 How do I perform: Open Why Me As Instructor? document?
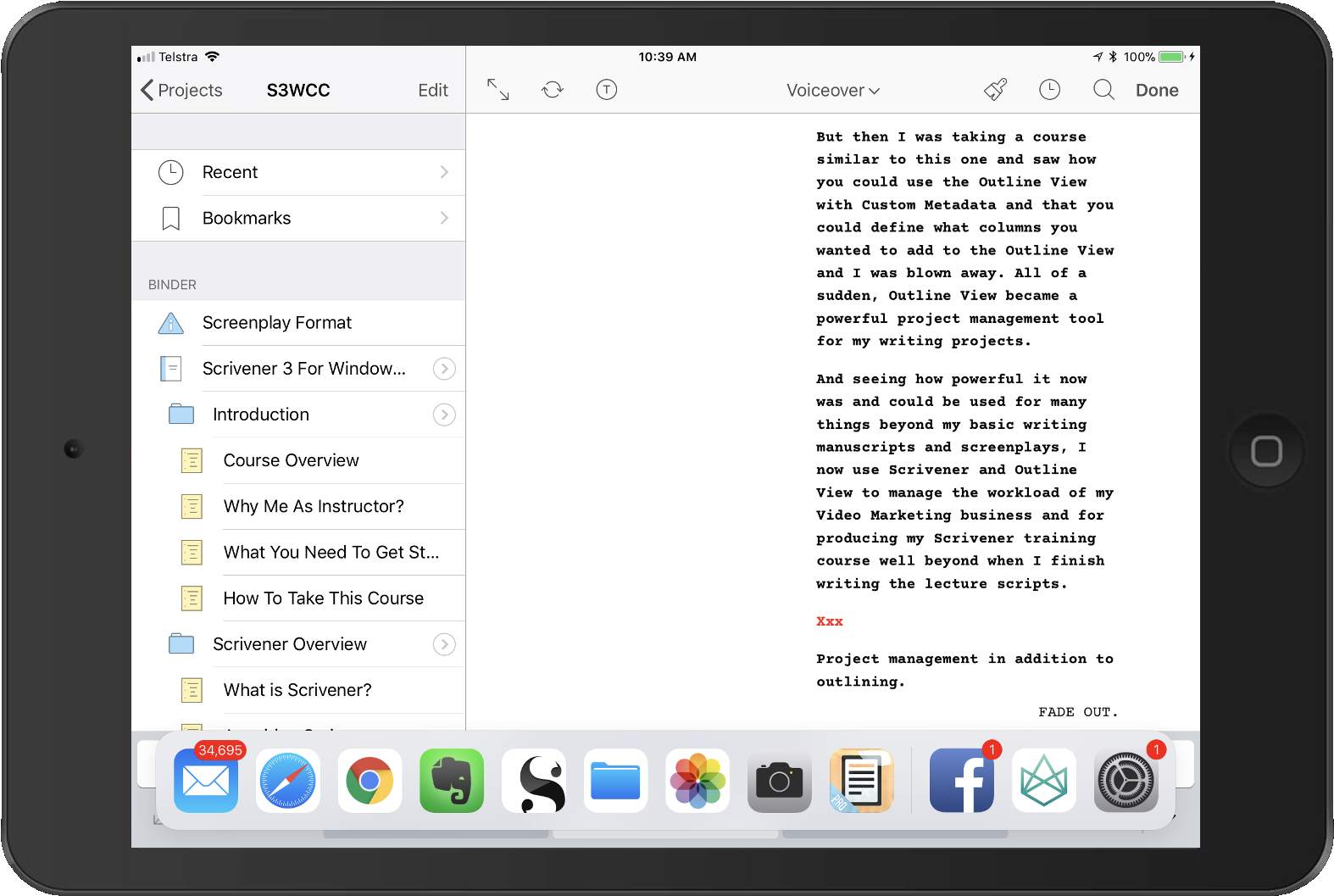coord(298,506)
